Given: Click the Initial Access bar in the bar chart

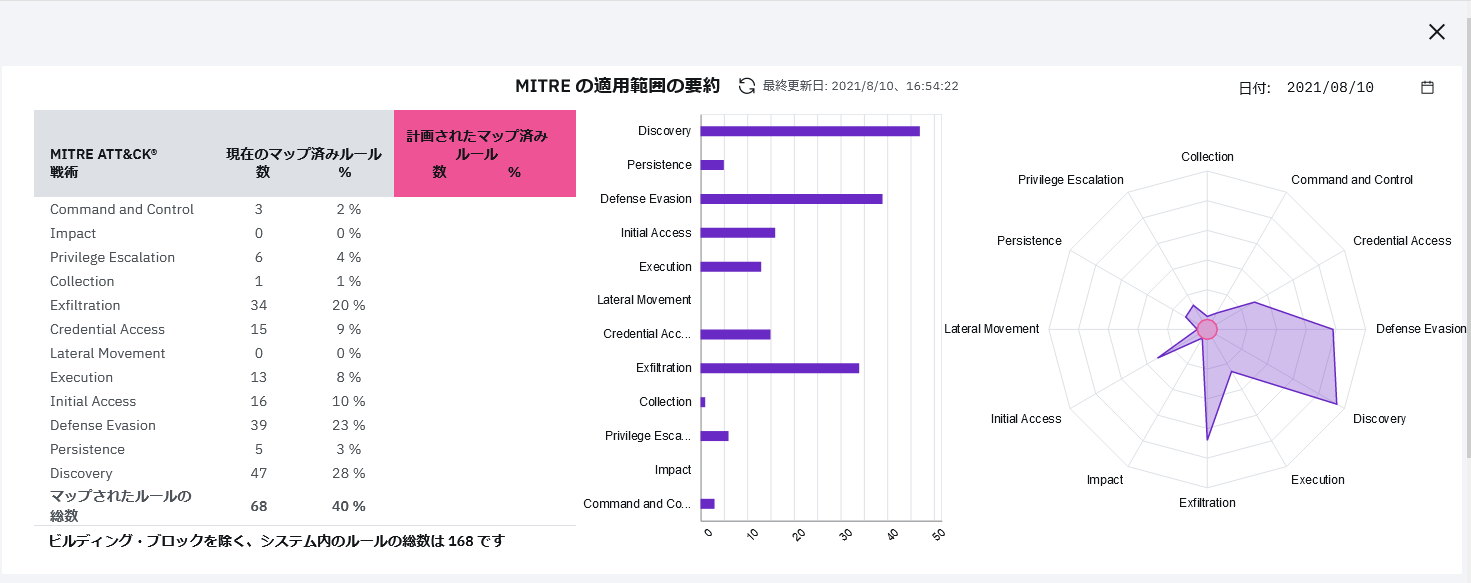Looking at the screenshot, I should tap(738, 233).
